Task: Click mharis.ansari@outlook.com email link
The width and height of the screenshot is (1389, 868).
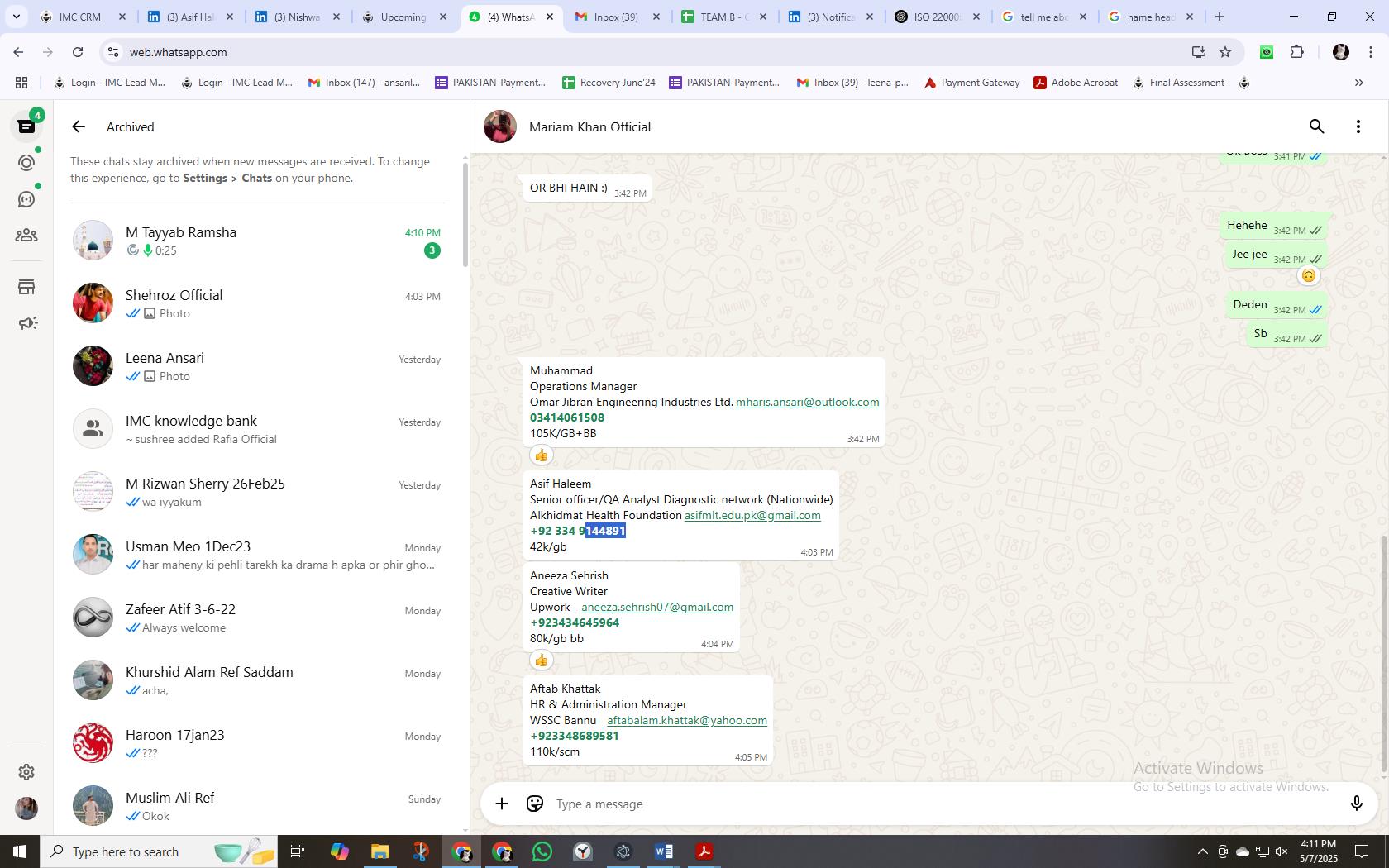Action: click(807, 402)
